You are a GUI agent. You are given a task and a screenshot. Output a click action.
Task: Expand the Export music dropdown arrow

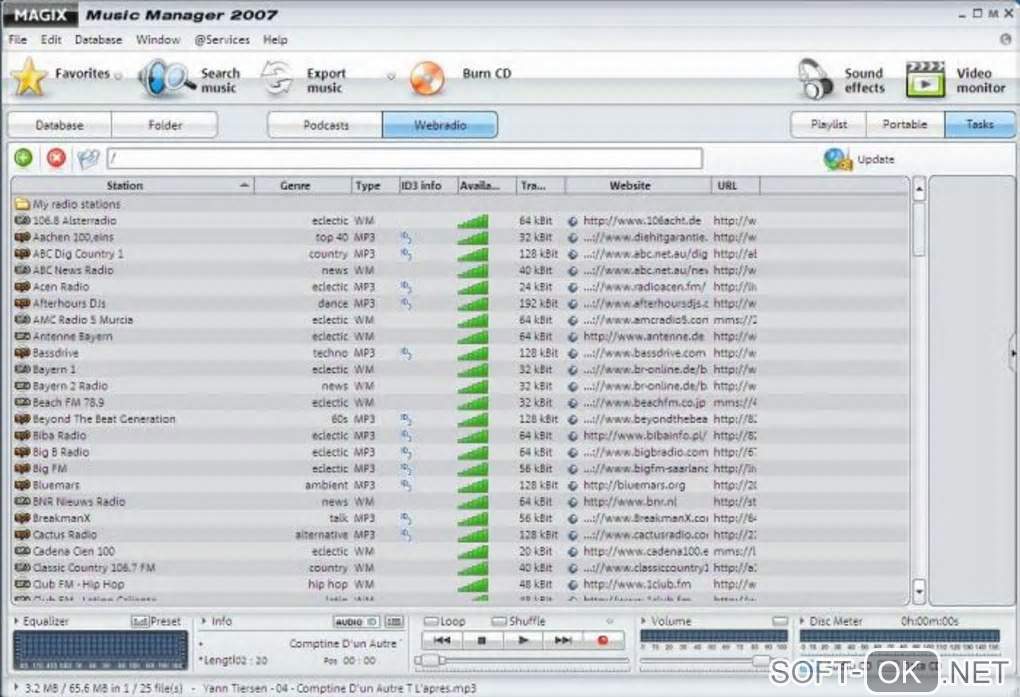(x=391, y=76)
